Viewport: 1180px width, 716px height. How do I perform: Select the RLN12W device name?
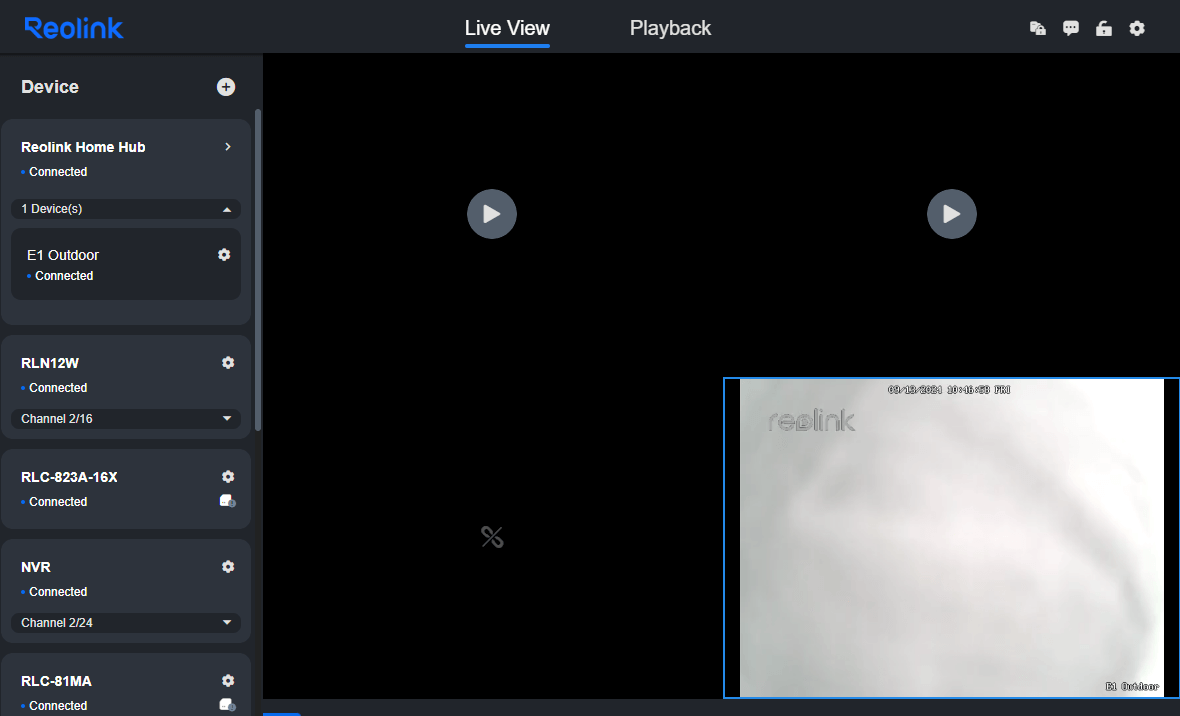coord(50,363)
